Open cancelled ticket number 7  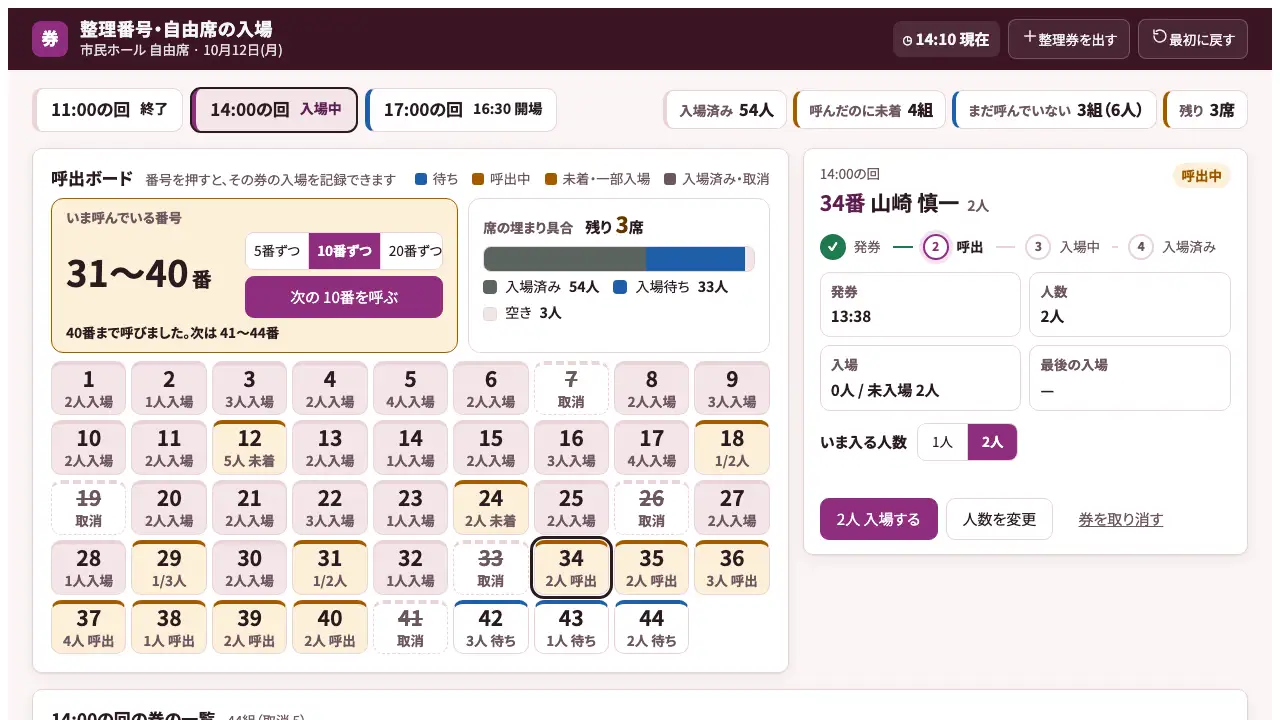click(571, 388)
